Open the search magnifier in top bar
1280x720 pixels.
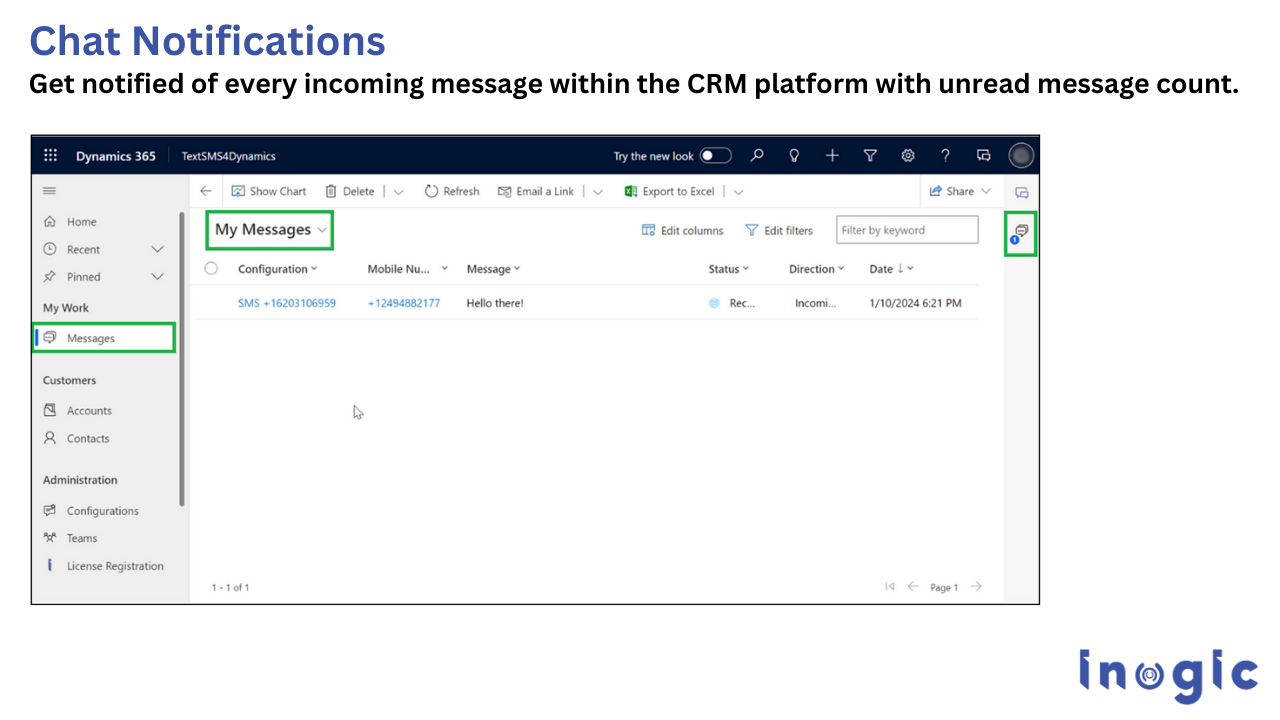click(757, 155)
